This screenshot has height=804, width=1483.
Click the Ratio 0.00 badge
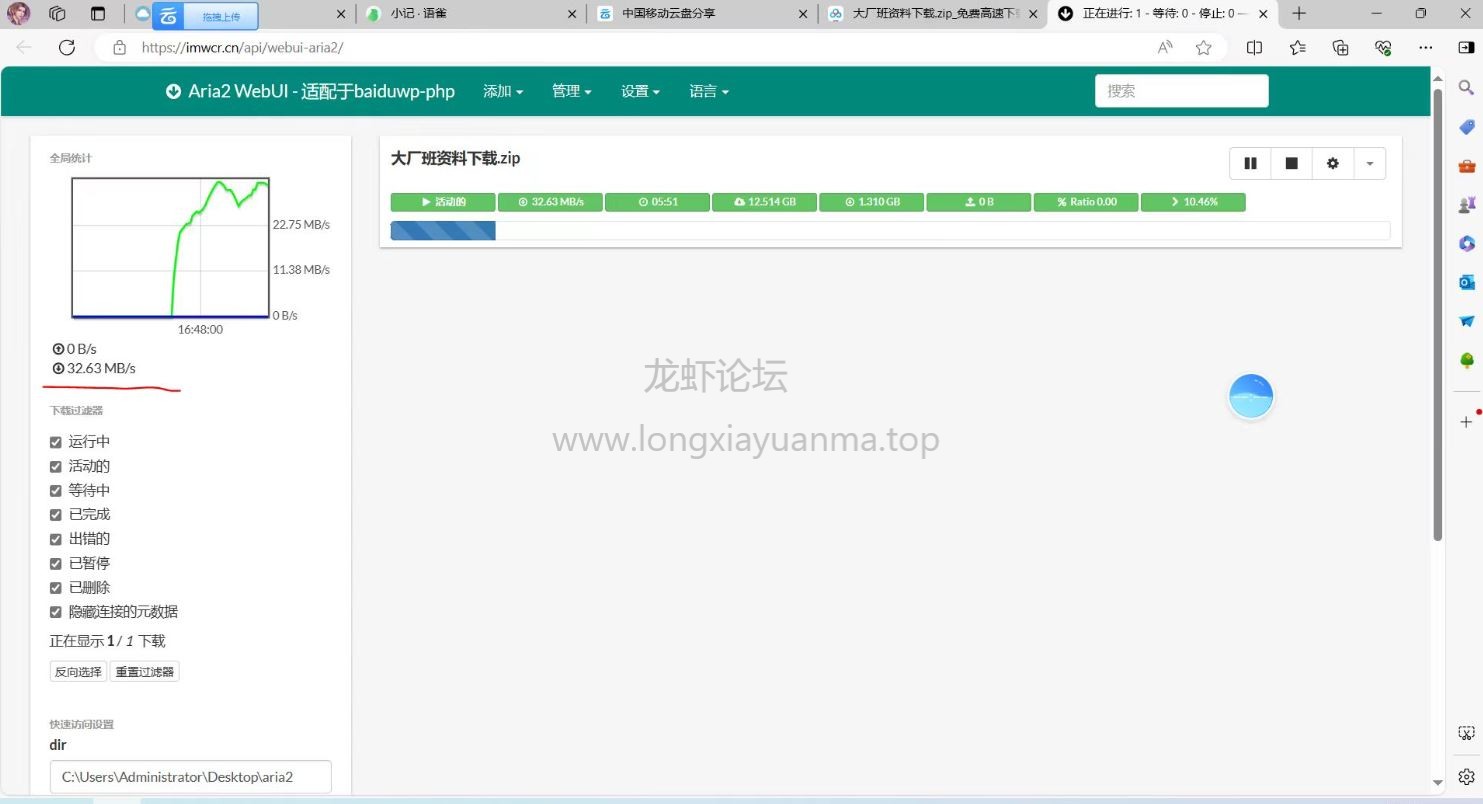[x=1086, y=202]
